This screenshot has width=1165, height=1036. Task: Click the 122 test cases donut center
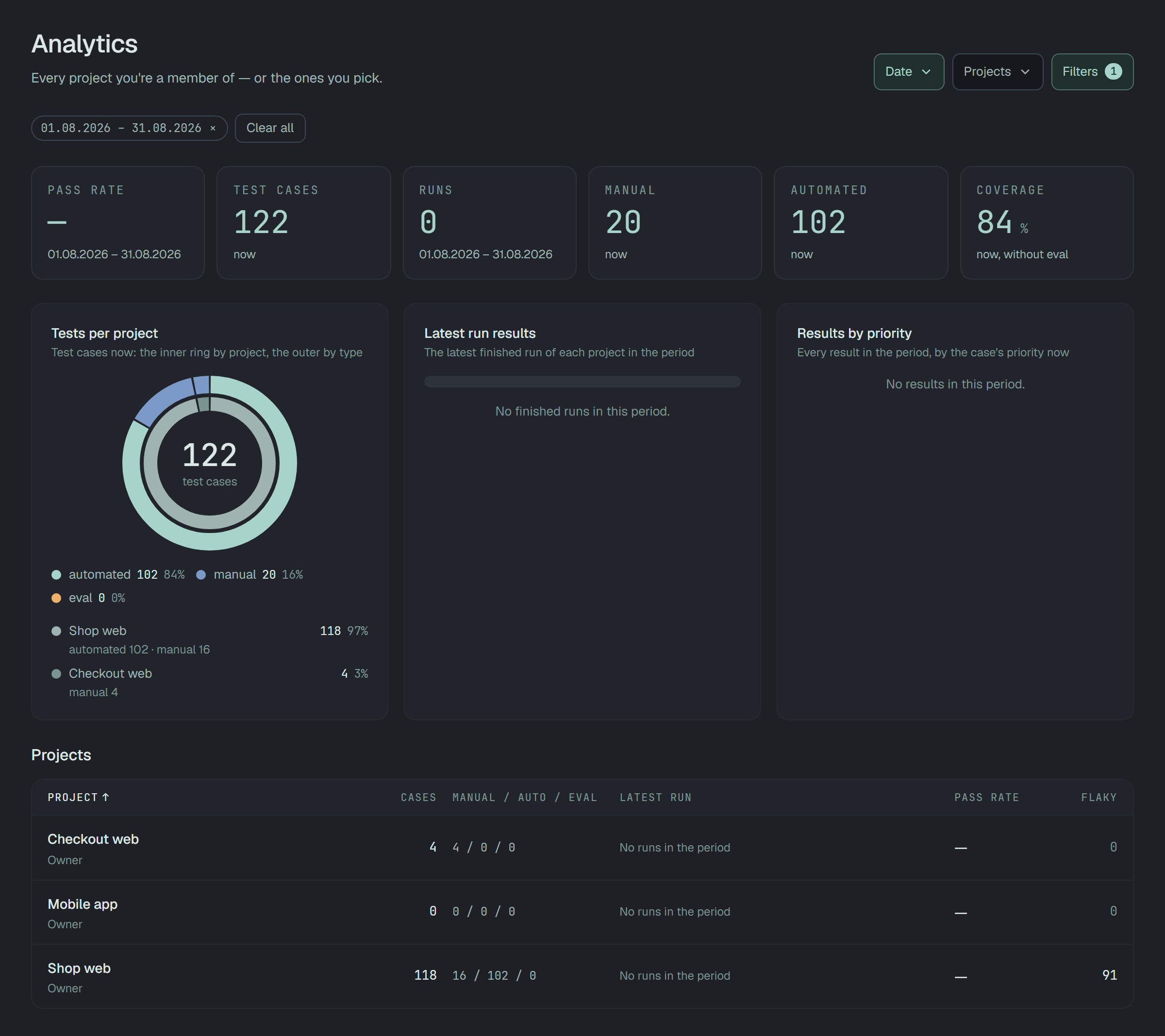click(x=210, y=463)
